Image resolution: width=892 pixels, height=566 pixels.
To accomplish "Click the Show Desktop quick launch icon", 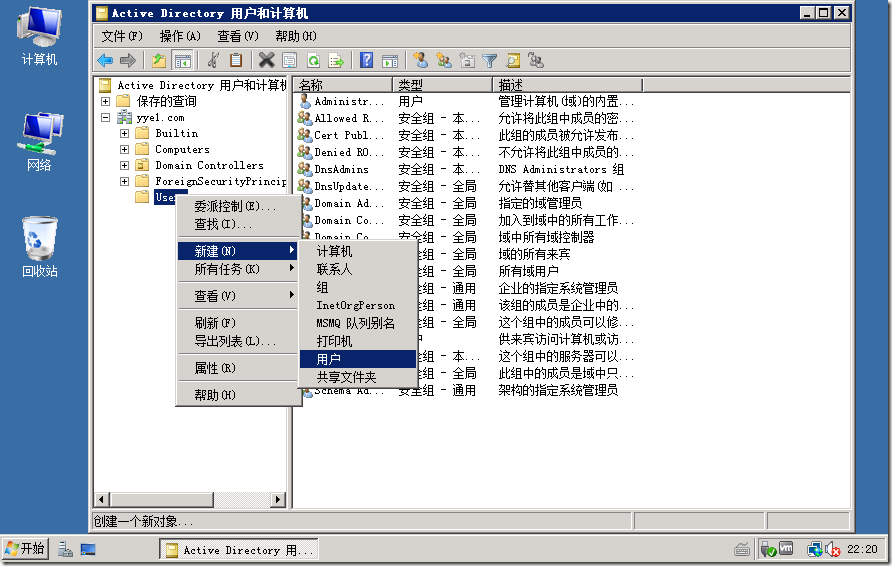I will click(88, 549).
